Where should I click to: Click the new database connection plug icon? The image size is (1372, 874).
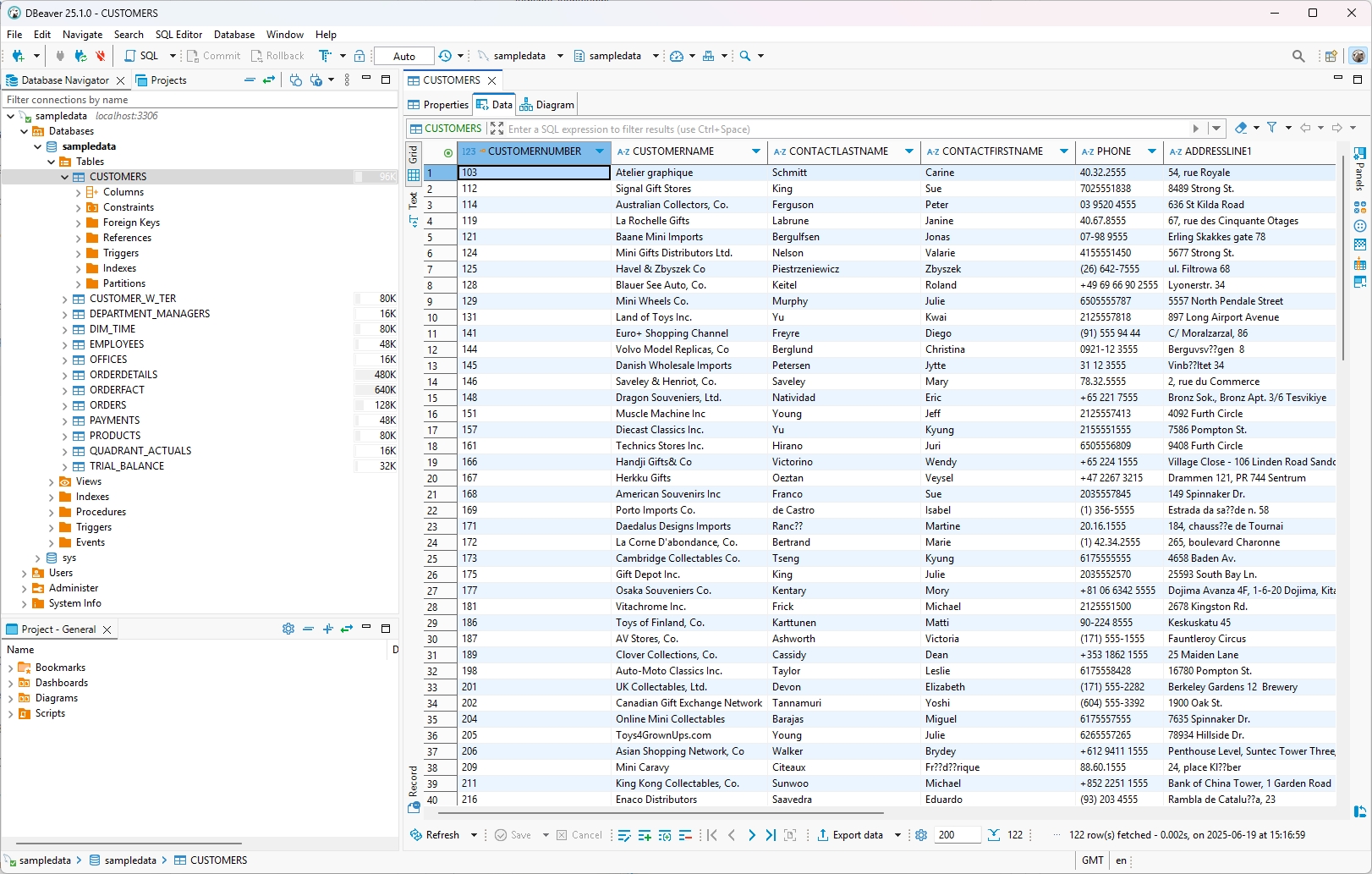[18, 56]
